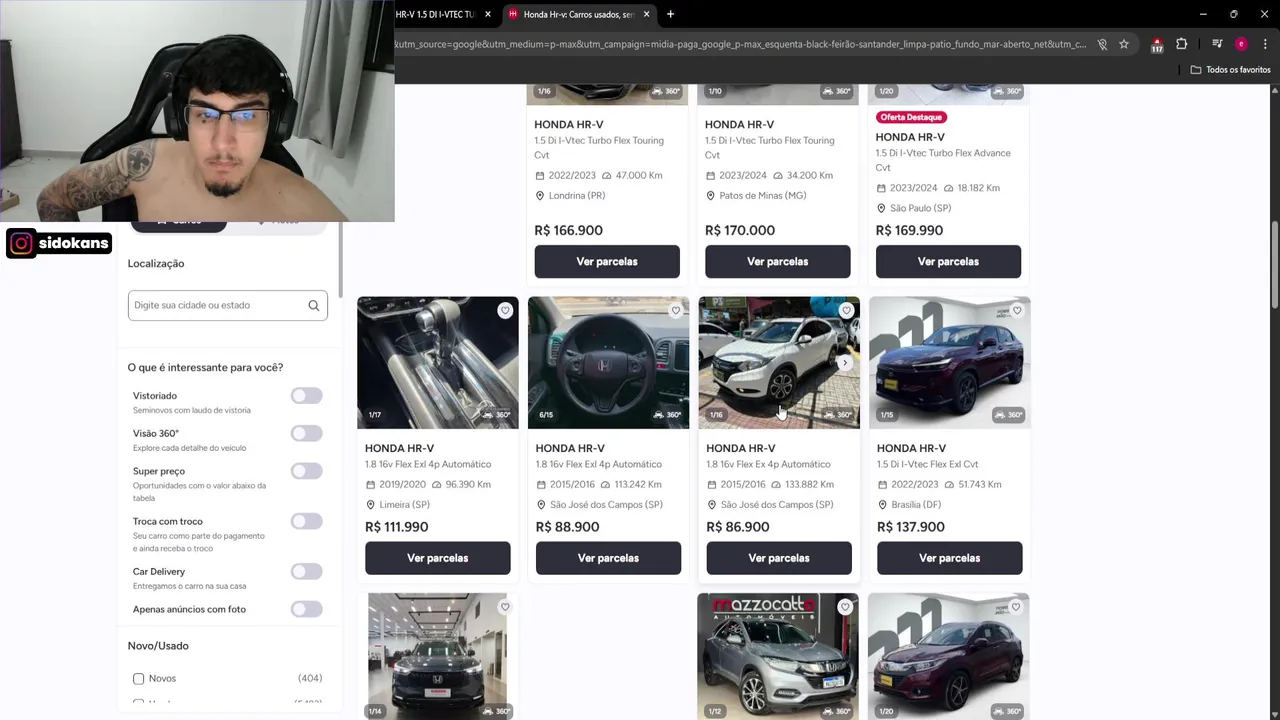Open Chrome profile avatar
This screenshot has height=720, width=1280.
click(1241, 44)
